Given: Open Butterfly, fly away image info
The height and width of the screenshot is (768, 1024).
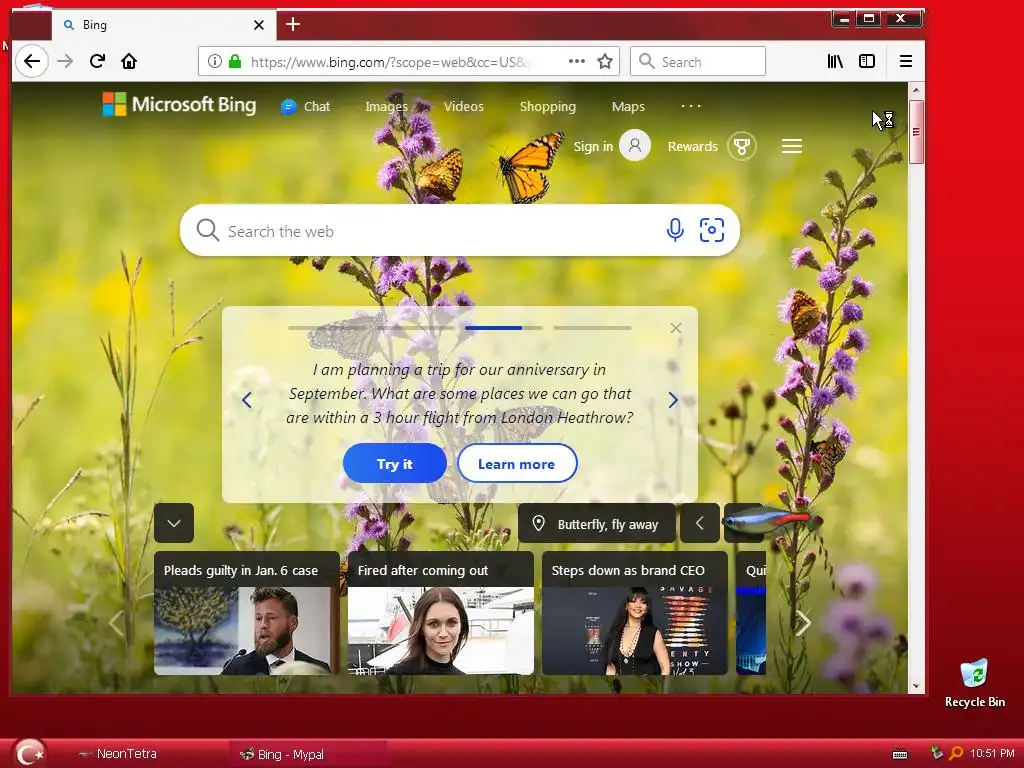Looking at the screenshot, I should [x=597, y=524].
